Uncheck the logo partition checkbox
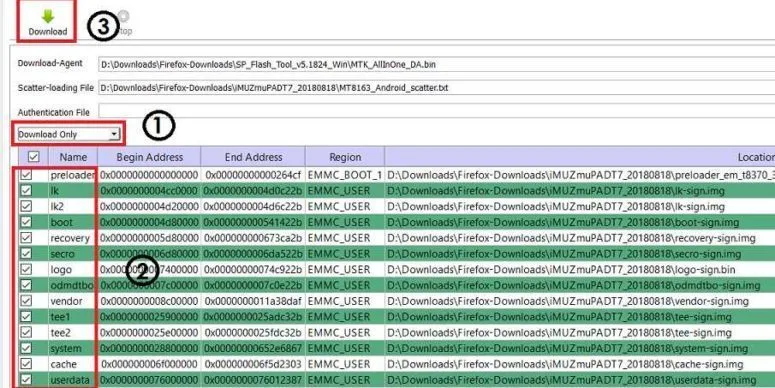 click(26, 269)
